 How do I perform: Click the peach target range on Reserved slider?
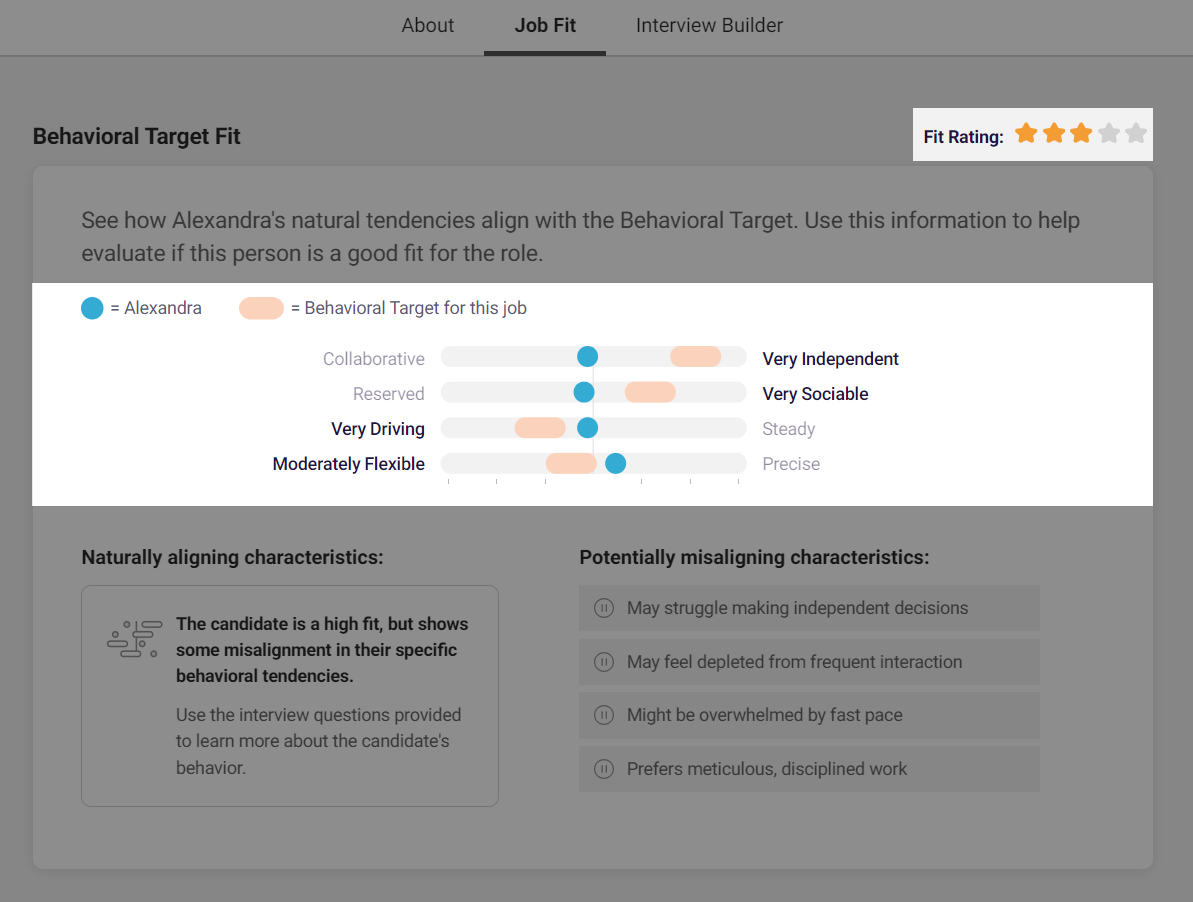click(x=650, y=392)
